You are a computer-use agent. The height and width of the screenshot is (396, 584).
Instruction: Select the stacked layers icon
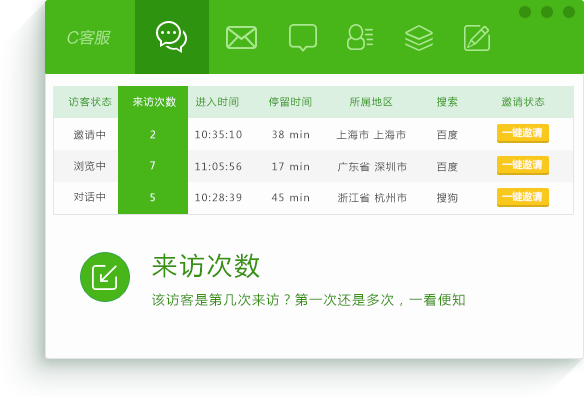tap(419, 38)
